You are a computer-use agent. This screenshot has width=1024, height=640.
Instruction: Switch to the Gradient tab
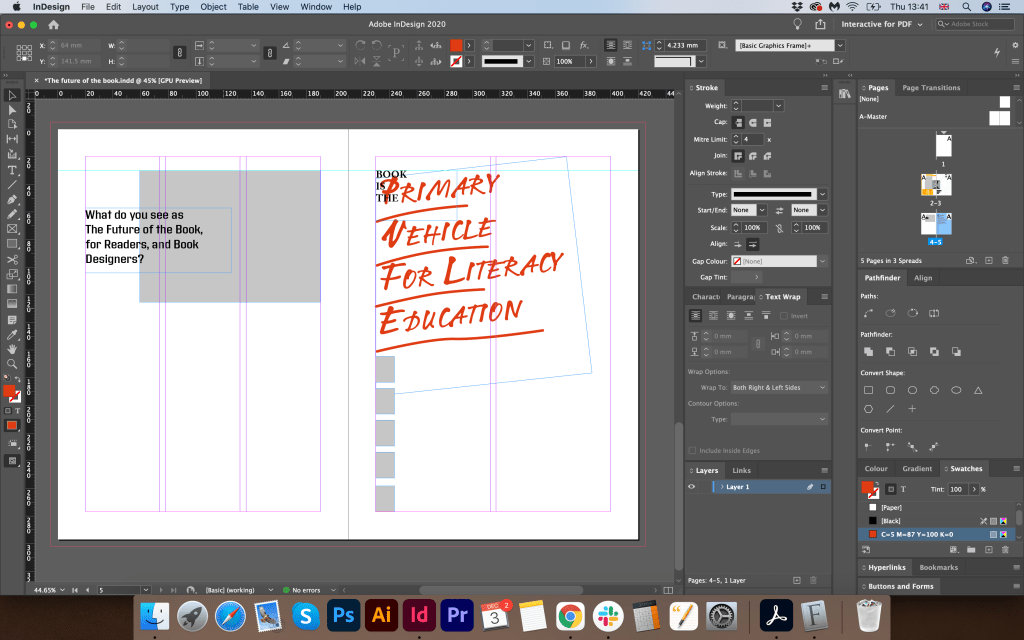916,468
